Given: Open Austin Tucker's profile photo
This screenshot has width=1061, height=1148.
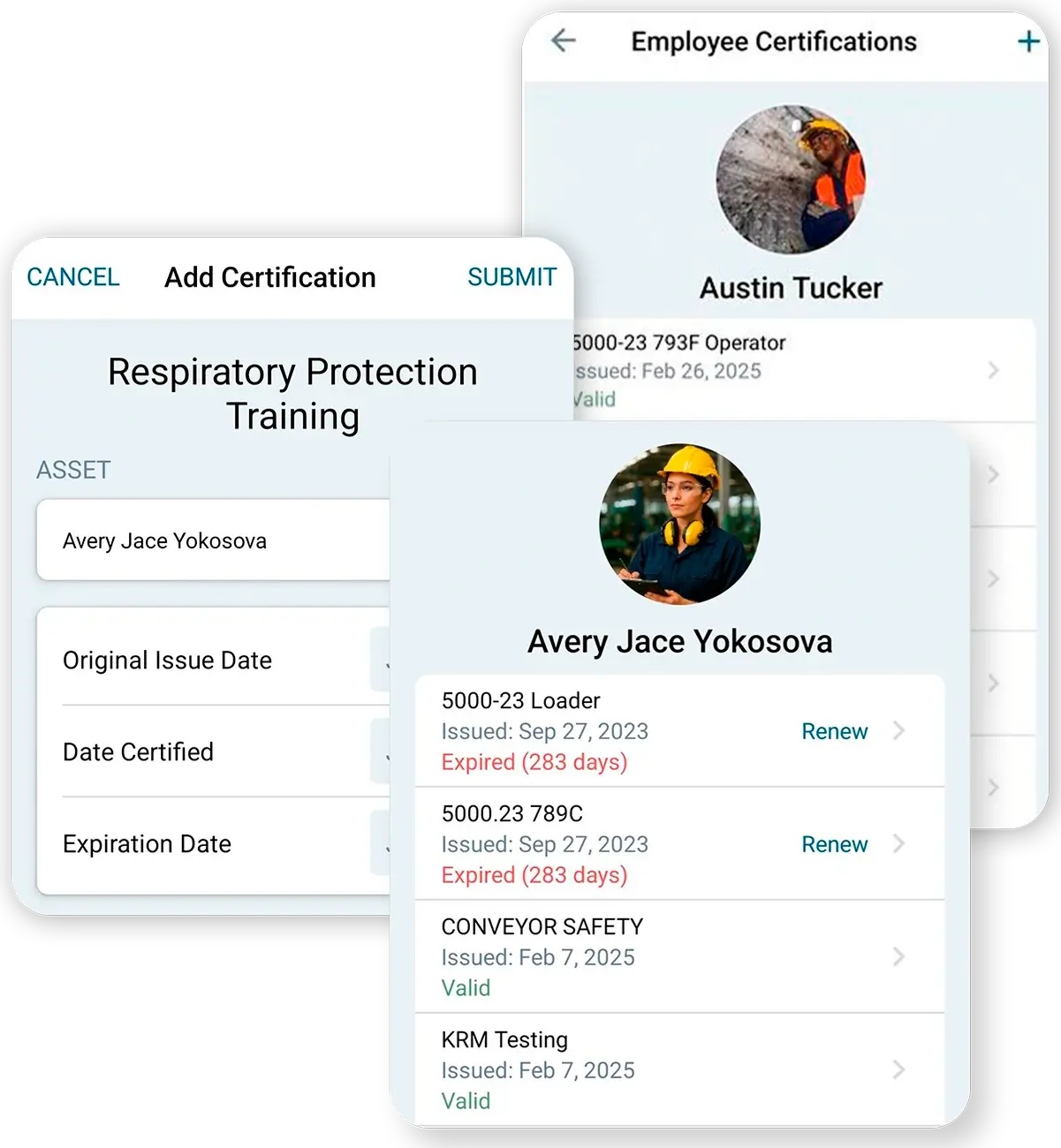Looking at the screenshot, I should [791, 180].
